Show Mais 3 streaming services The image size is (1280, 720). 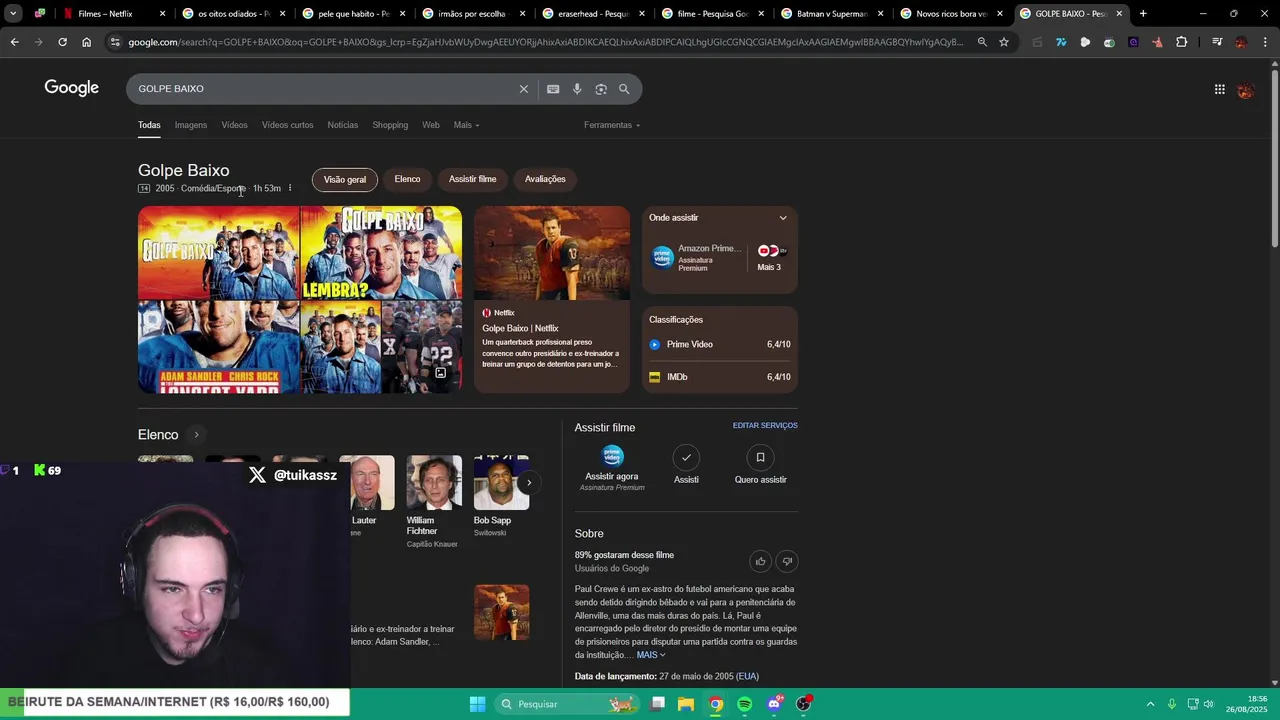pyautogui.click(x=769, y=258)
